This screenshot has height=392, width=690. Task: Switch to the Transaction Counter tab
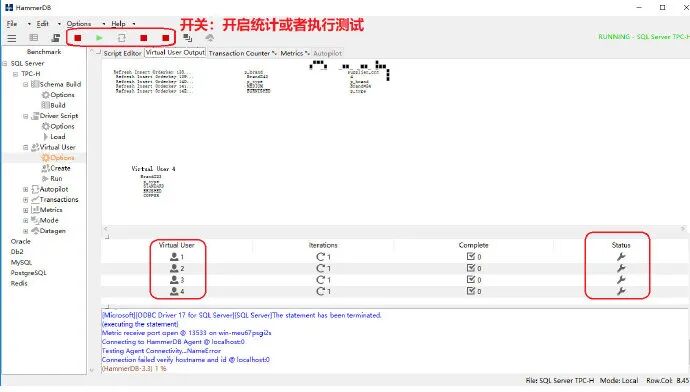click(x=242, y=53)
